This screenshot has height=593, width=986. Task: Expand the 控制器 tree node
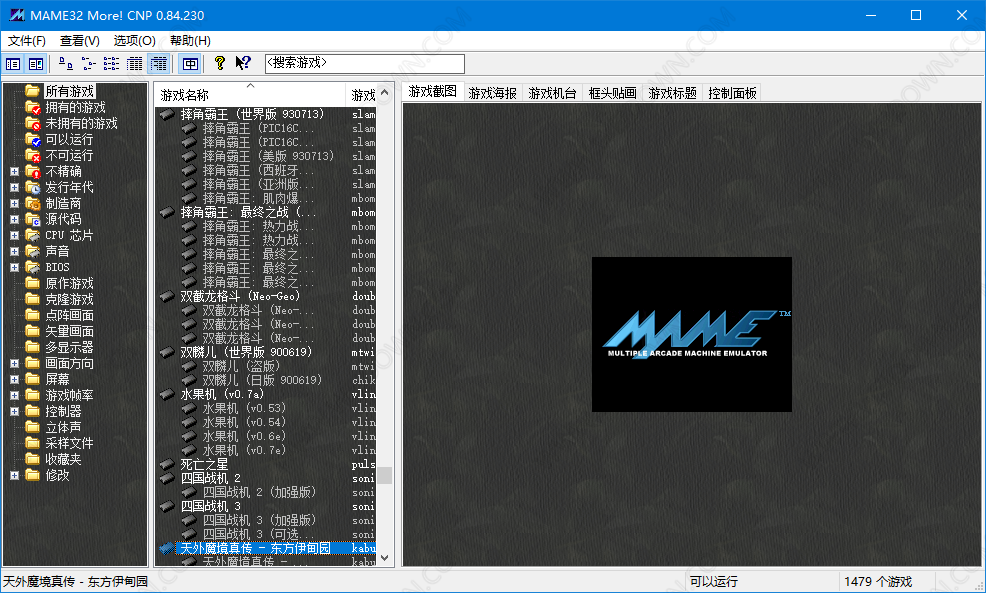(x=14, y=411)
